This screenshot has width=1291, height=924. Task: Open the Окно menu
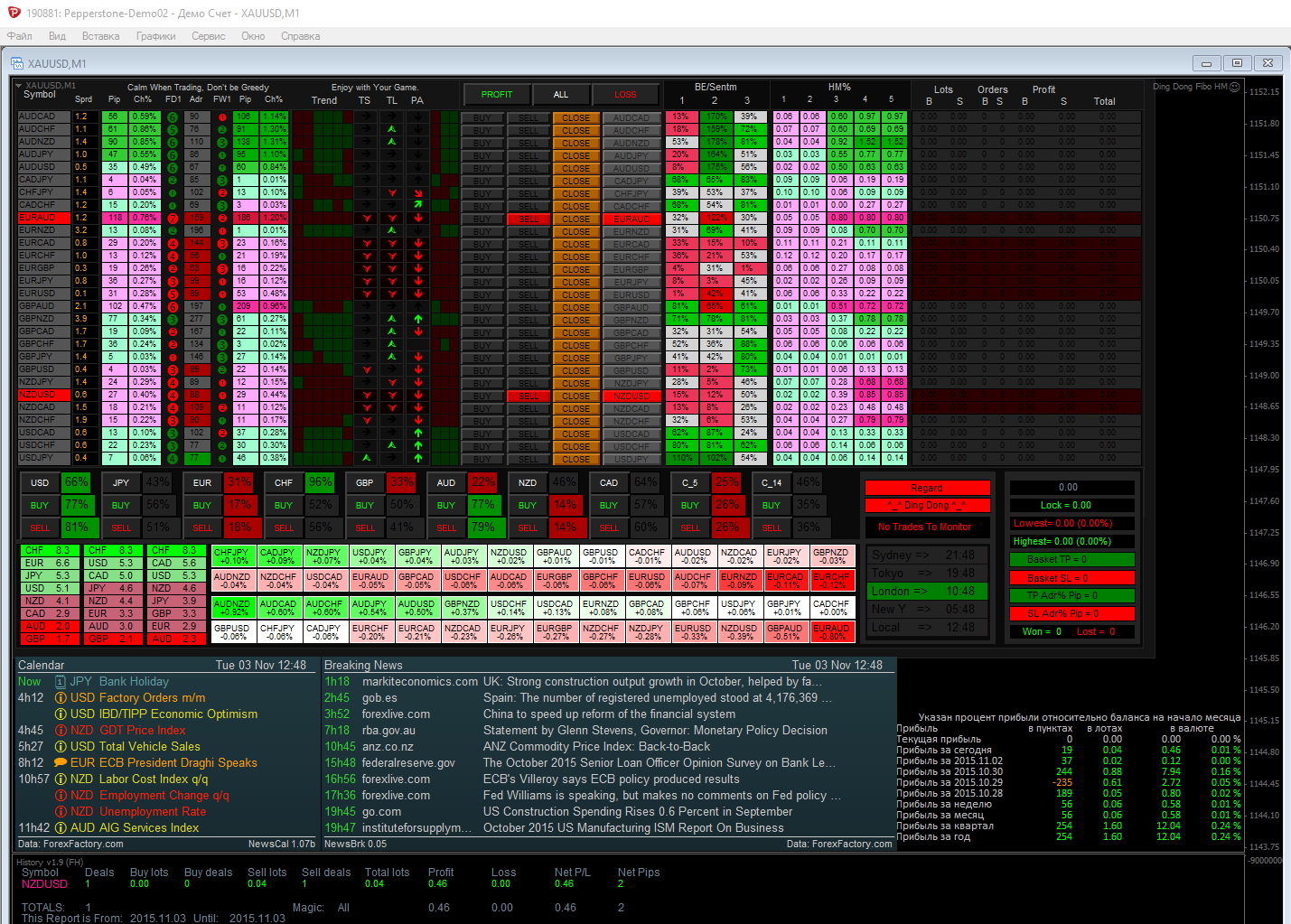coord(253,36)
